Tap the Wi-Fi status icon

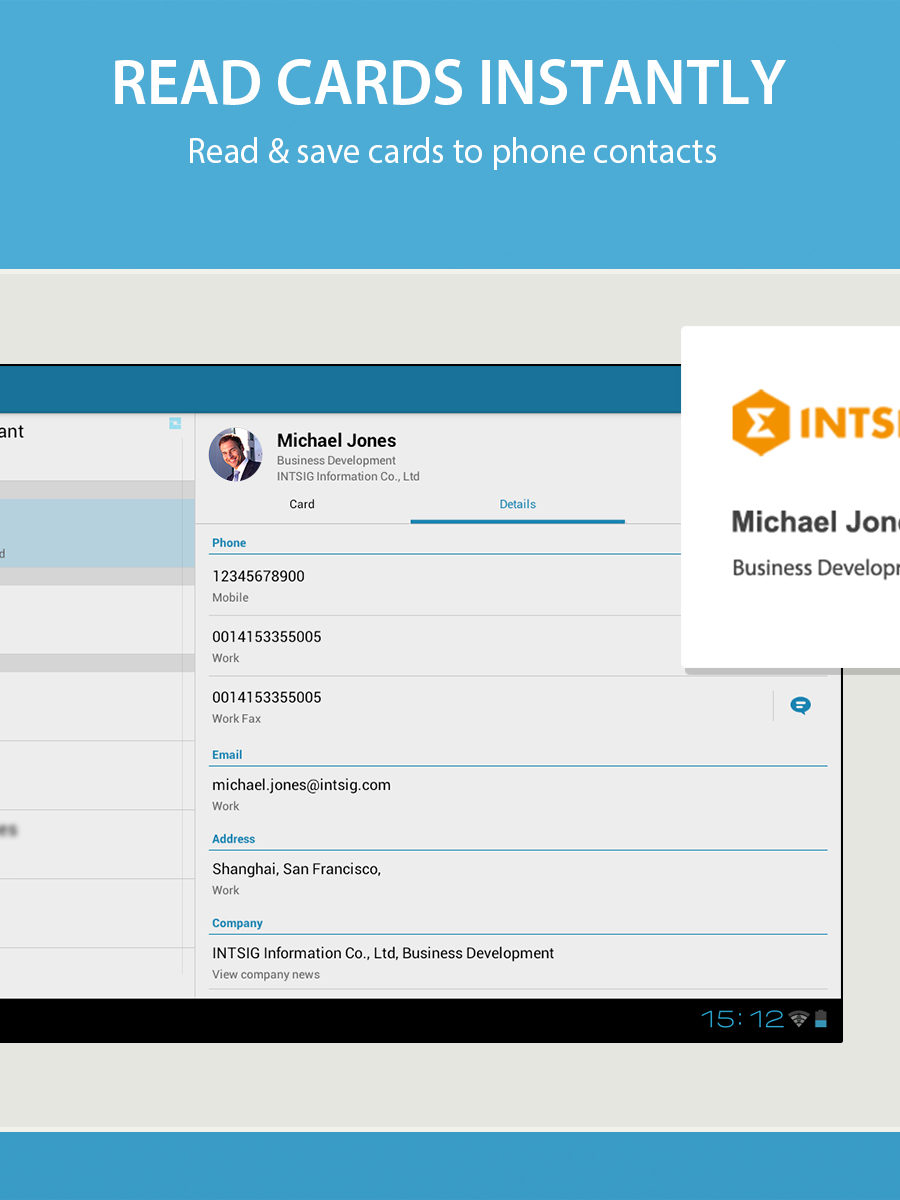coord(798,1019)
